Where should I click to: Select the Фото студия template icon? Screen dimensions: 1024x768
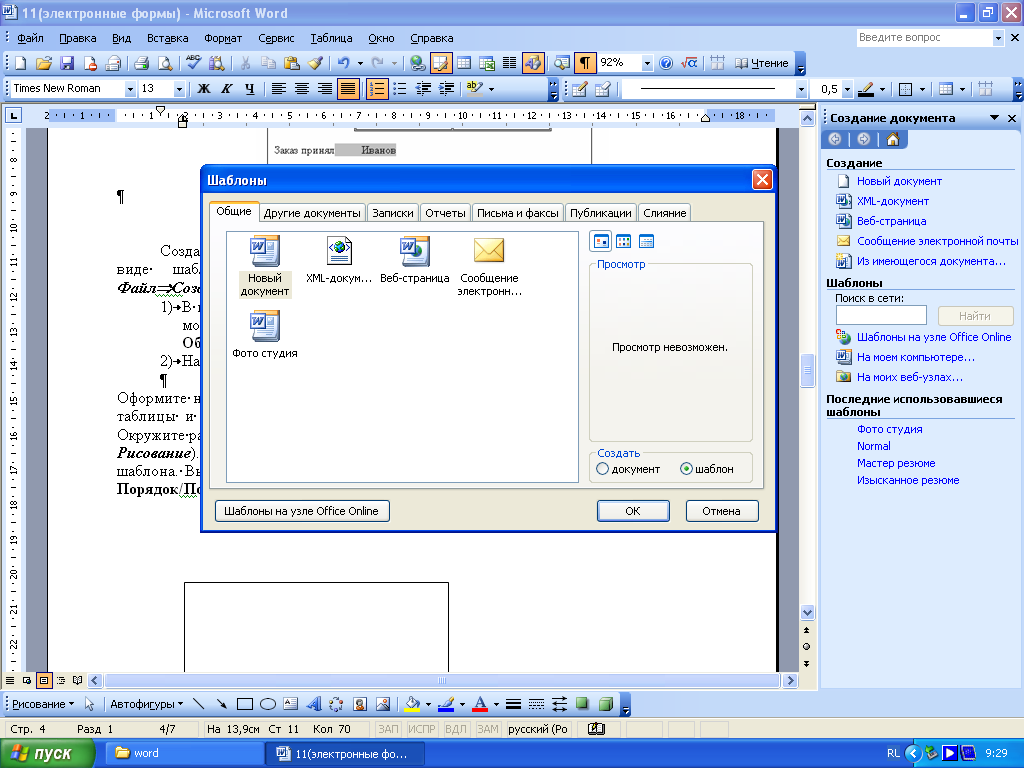coord(264,334)
